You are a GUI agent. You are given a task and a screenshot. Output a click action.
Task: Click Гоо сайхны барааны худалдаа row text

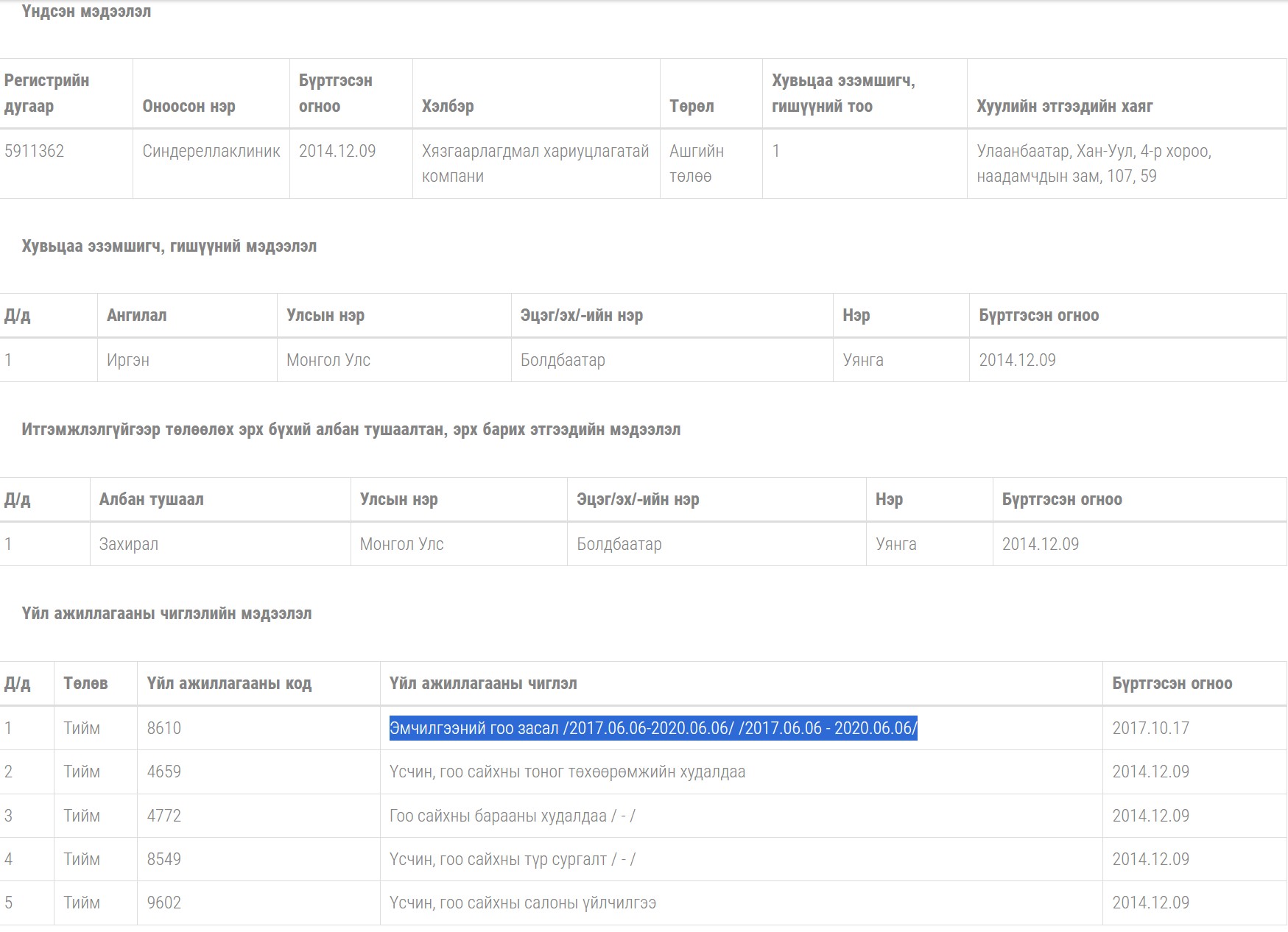(x=512, y=816)
